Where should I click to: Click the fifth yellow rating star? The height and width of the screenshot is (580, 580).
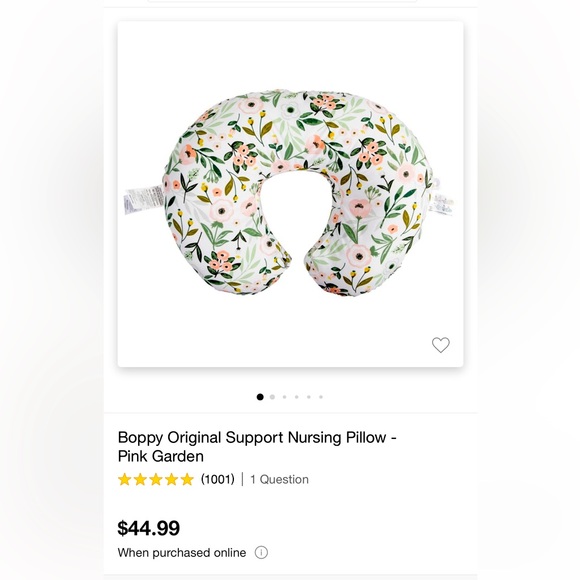pos(187,479)
